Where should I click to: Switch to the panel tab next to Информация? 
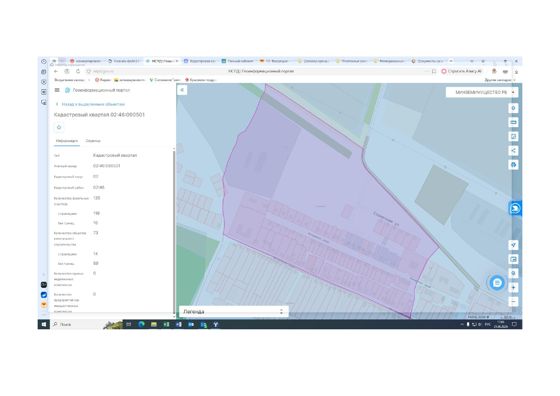[93, 141]
